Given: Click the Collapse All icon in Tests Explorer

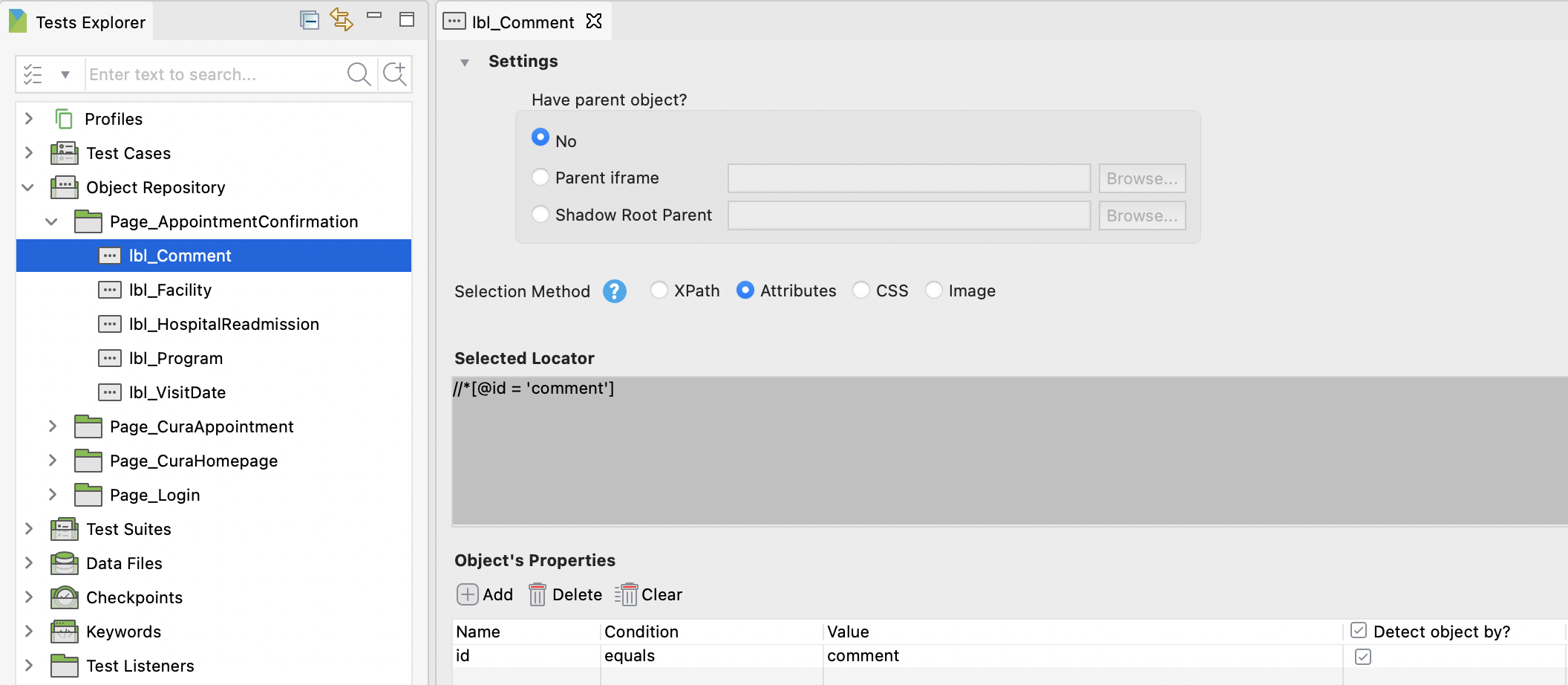Looking at the screenshot, I should pos(309,20).
